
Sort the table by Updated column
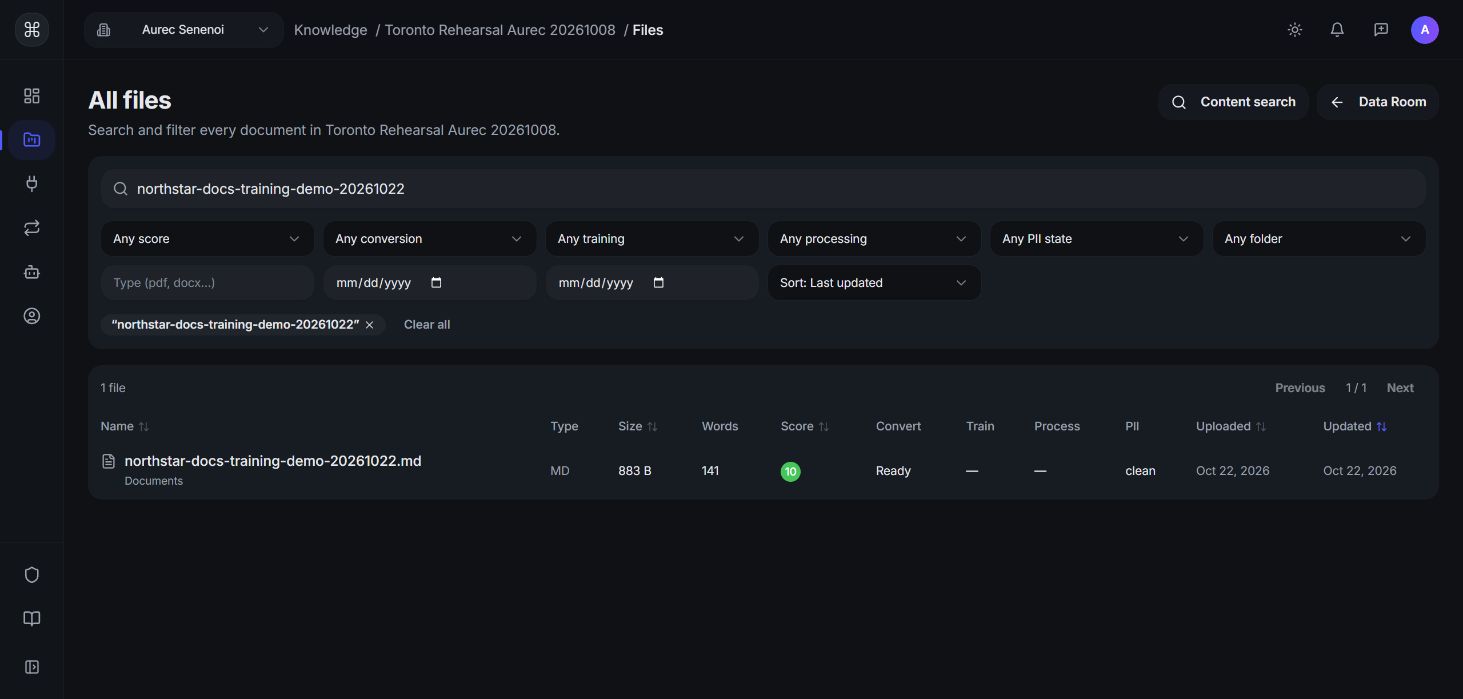point(1355,426)
